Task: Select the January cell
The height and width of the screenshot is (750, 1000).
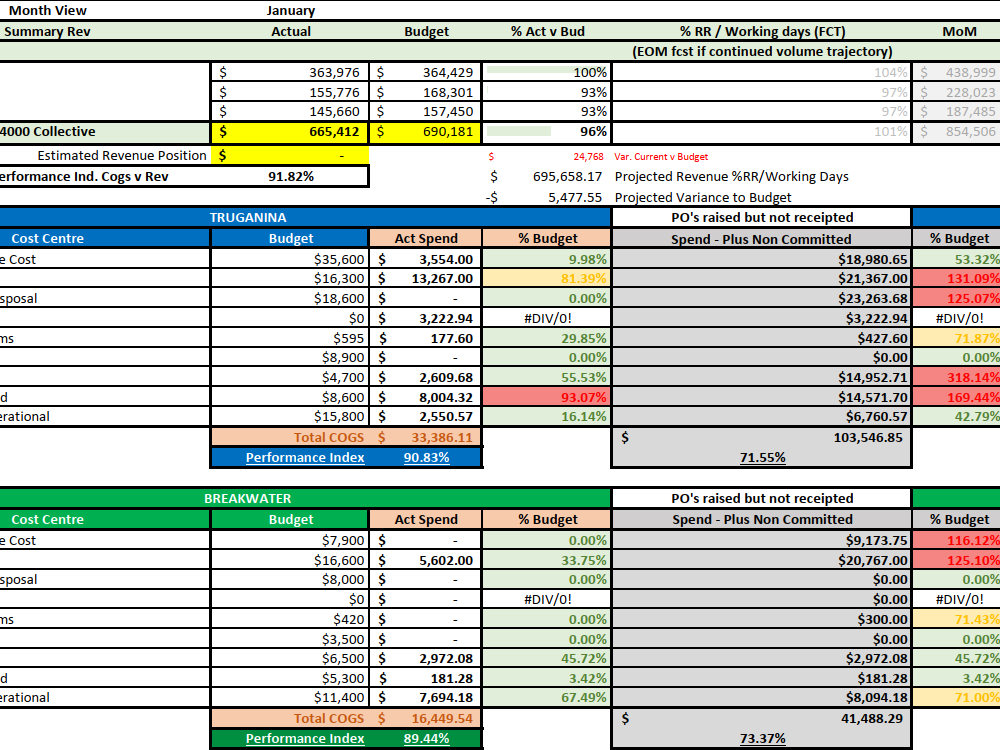Action: point(291,10)
